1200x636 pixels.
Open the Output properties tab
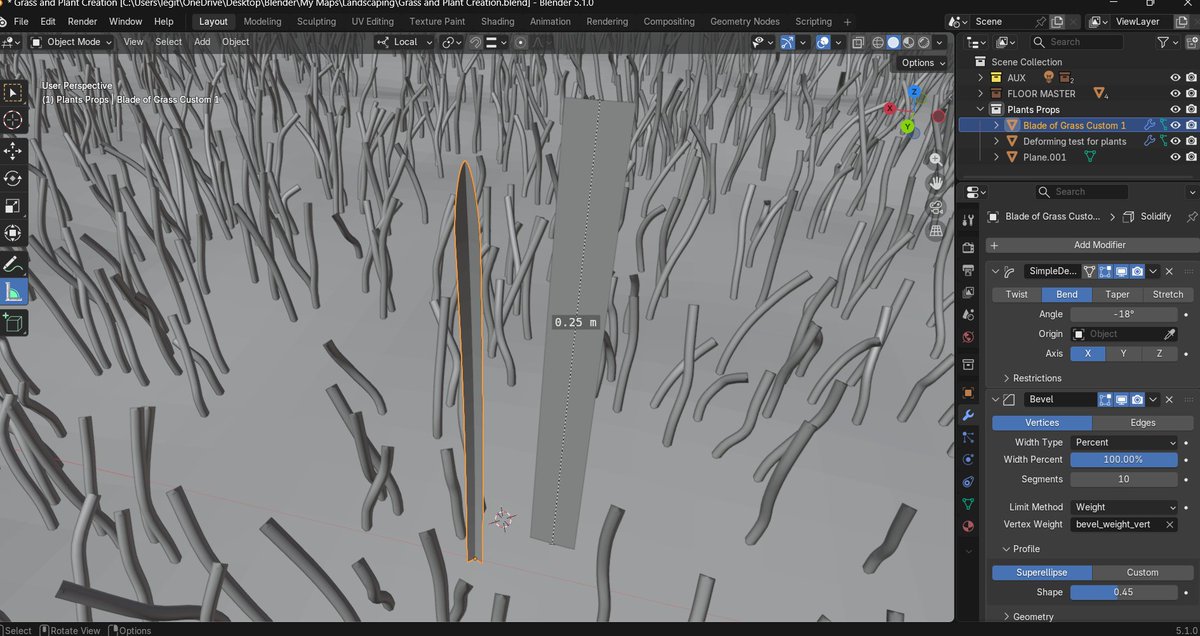(968, 270)
